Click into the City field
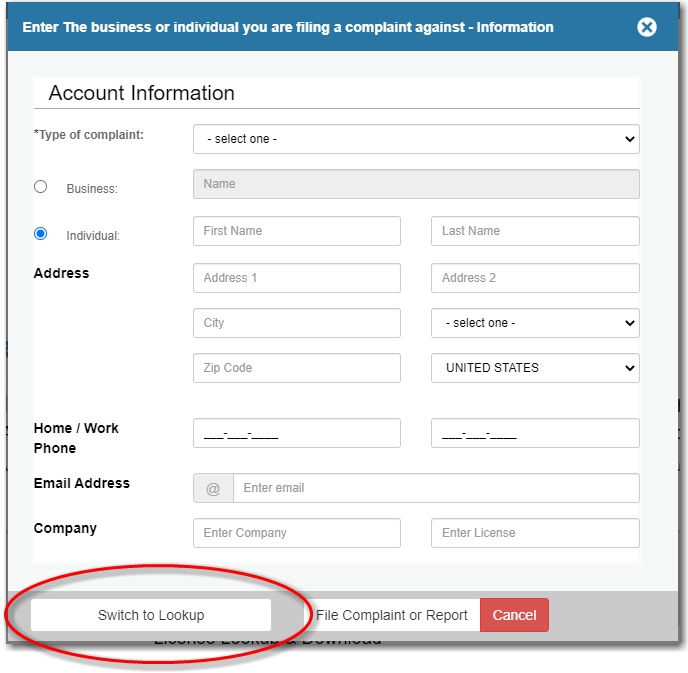Screen dimensions: 688x673 [x=296, y=323]
